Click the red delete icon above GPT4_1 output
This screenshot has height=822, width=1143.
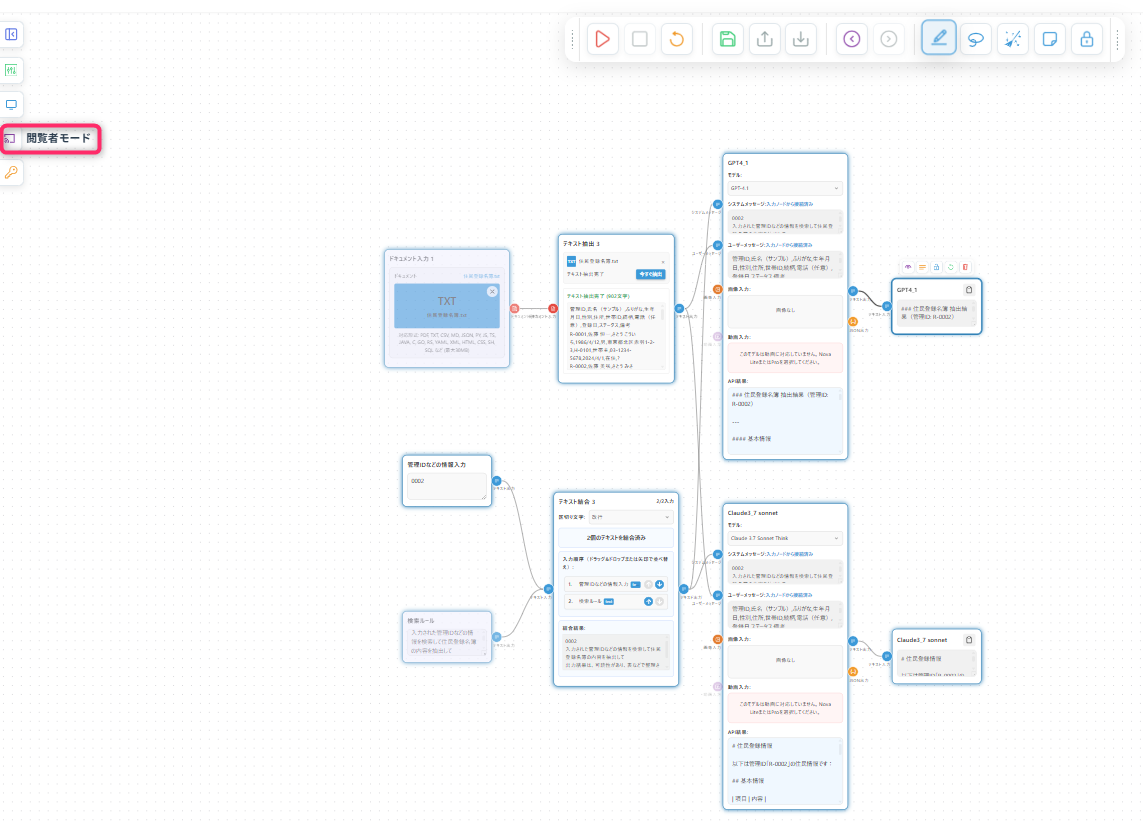pos(965,267)
